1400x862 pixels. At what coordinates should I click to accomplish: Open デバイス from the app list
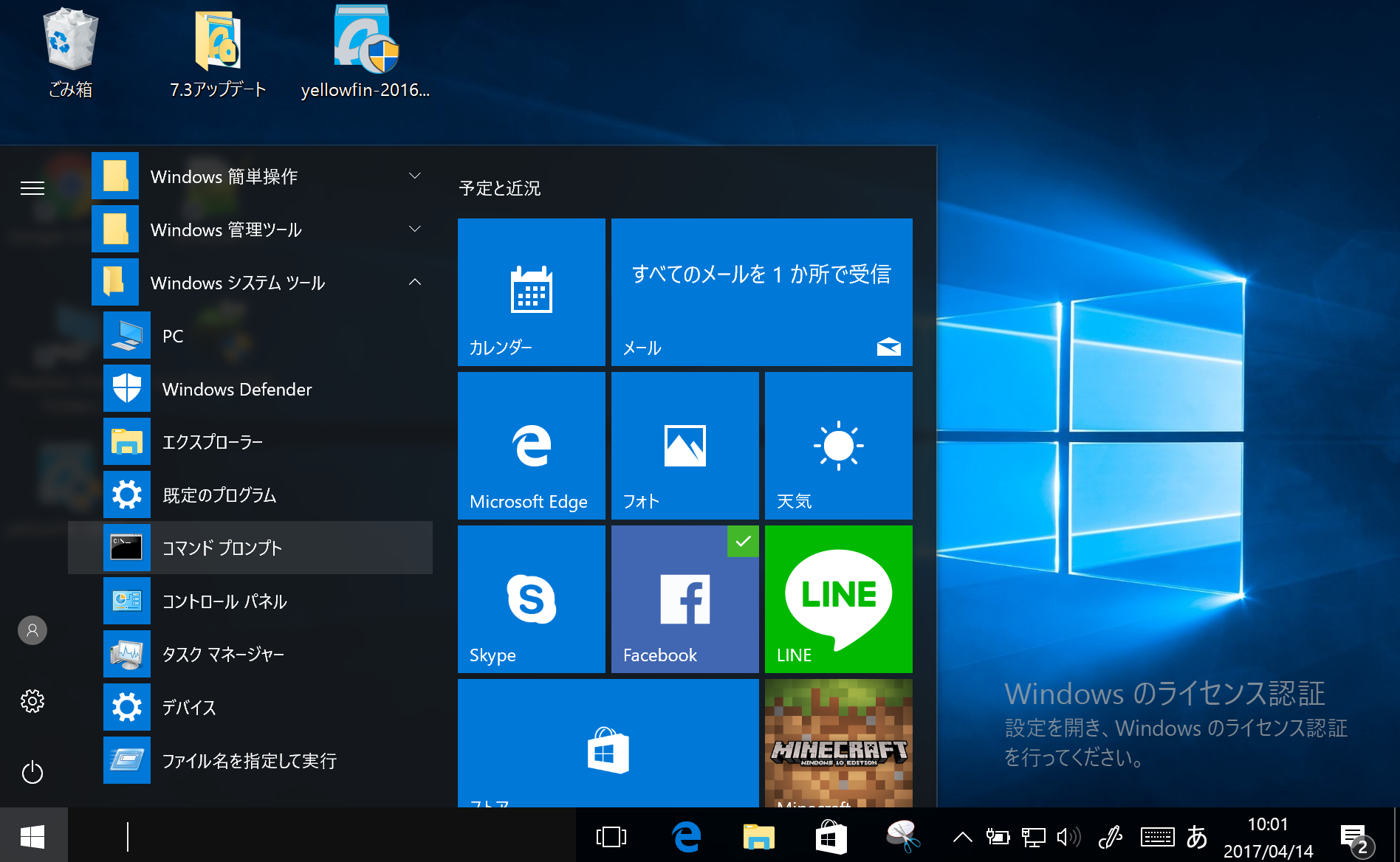coord(267,708)
